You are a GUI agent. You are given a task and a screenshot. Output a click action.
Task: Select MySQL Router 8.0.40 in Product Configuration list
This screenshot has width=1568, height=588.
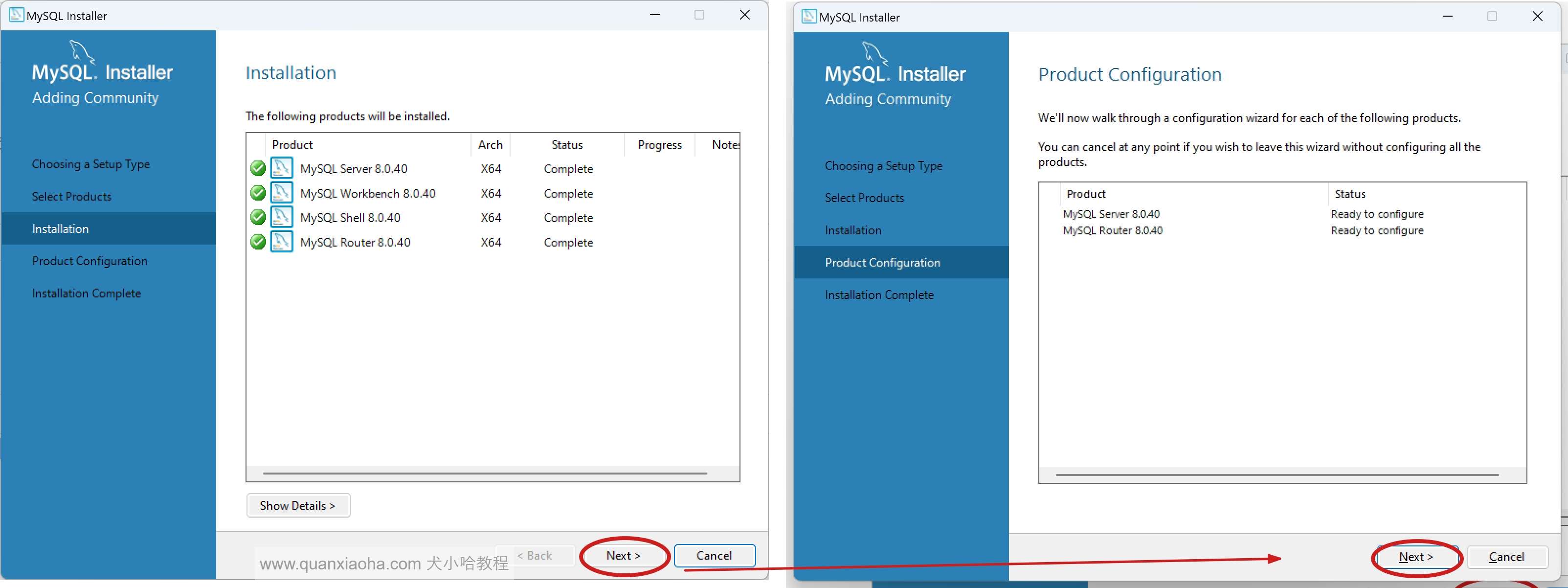point(1112,230)
